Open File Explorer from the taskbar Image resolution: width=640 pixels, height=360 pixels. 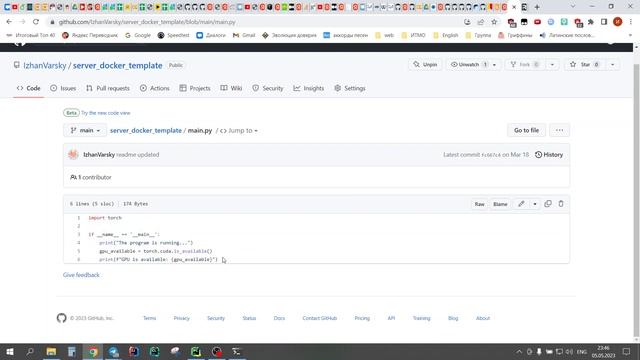[x=51, y=351]
